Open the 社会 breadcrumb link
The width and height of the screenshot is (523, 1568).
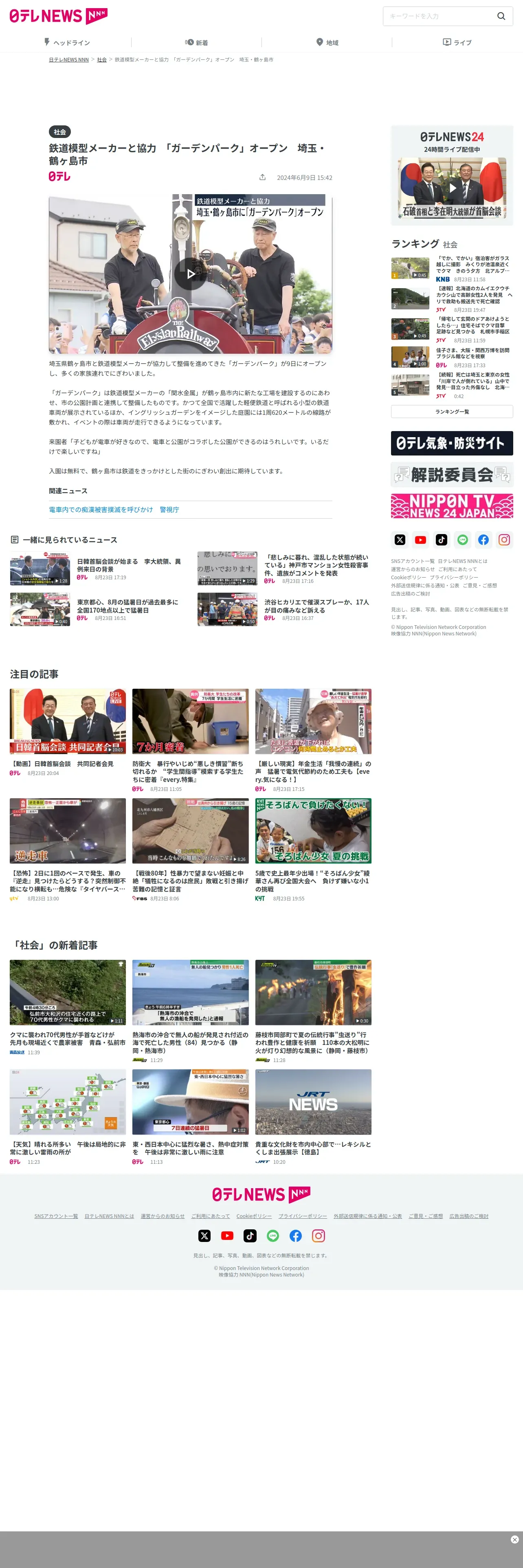coord(102,60)
